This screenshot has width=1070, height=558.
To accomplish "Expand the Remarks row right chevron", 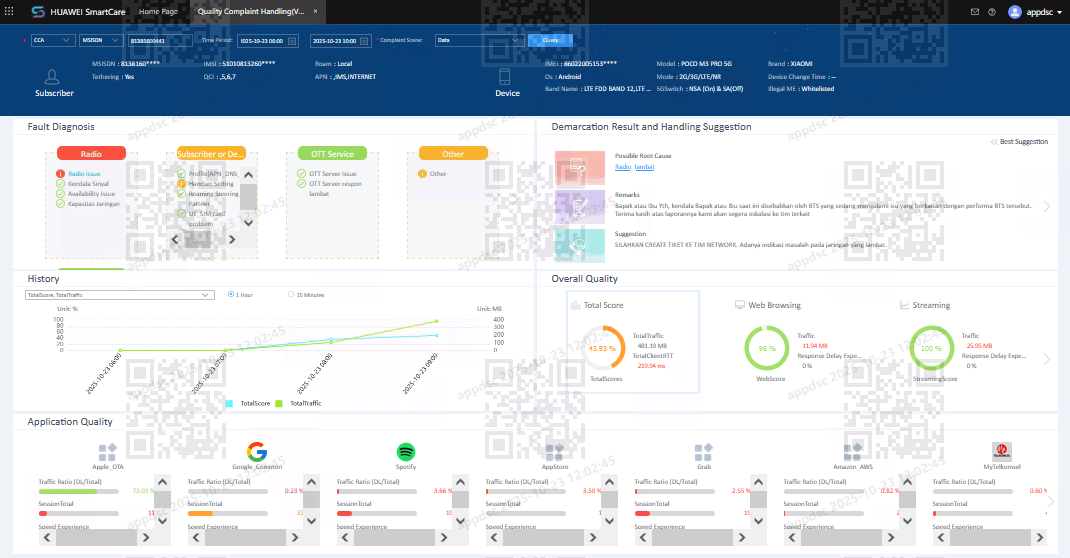I will (1047, 207).
